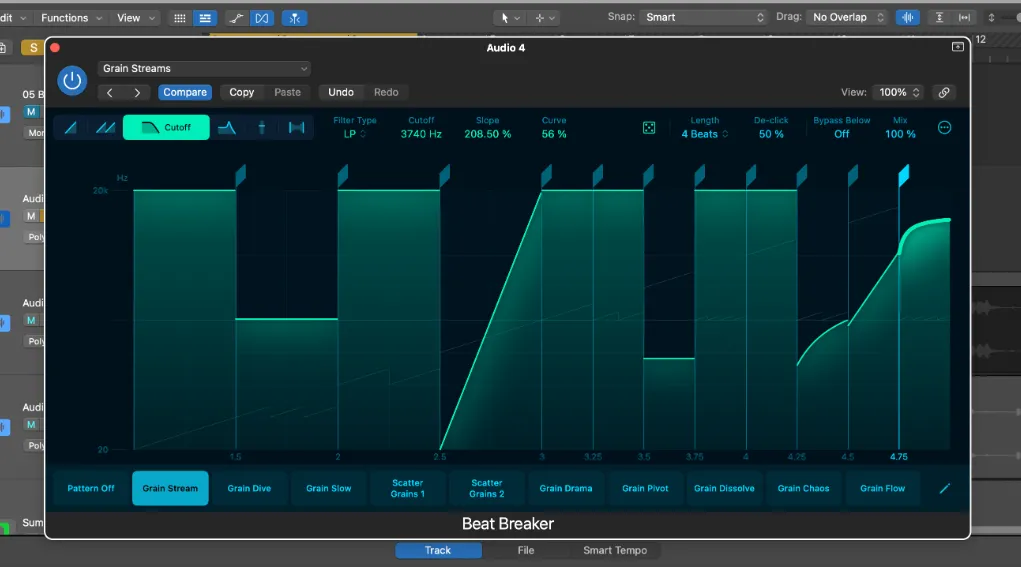Open the View 100% size dropdown
The width and height of the screenshot is (1021, 567).
point(899,92)
